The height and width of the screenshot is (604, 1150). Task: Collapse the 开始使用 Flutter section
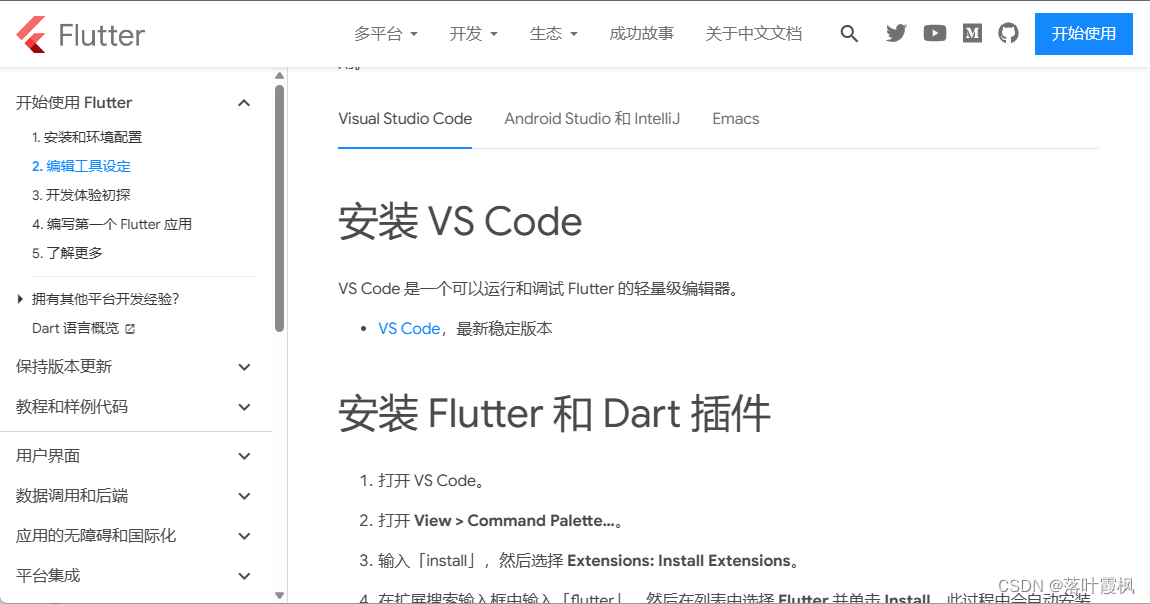[x=244, y=103]
